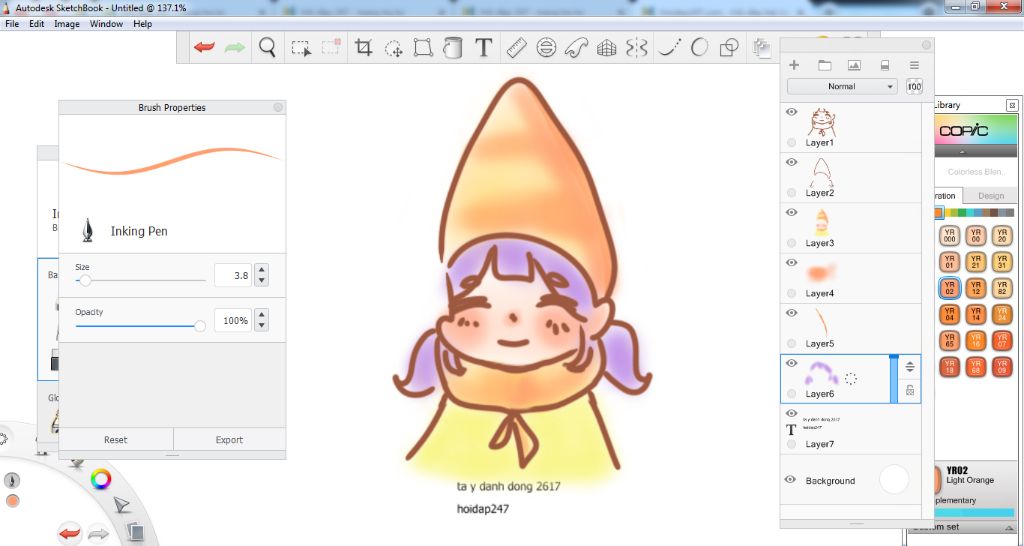Screen dimensions: 1024x546
Task: Click the layer lock icon on Layer6
Action: coord(910,391)
